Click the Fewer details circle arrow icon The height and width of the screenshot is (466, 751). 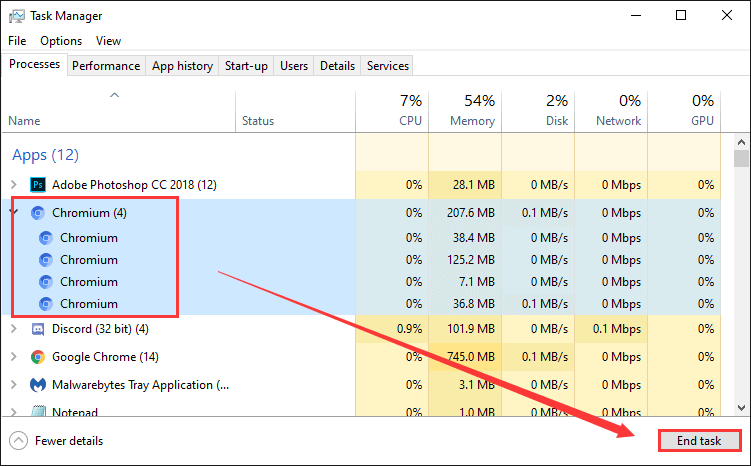tap(18, 441)
